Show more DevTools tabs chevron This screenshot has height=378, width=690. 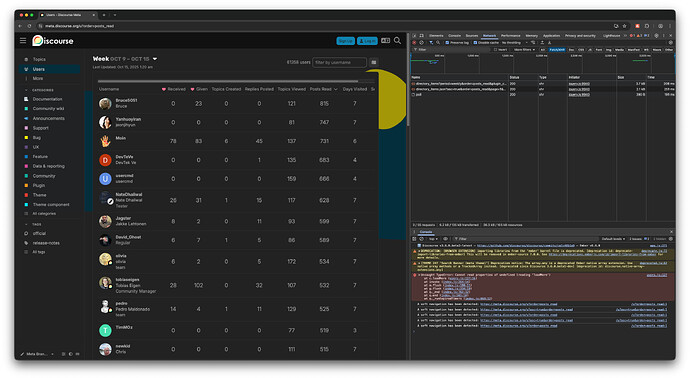[x=626, y=36]
